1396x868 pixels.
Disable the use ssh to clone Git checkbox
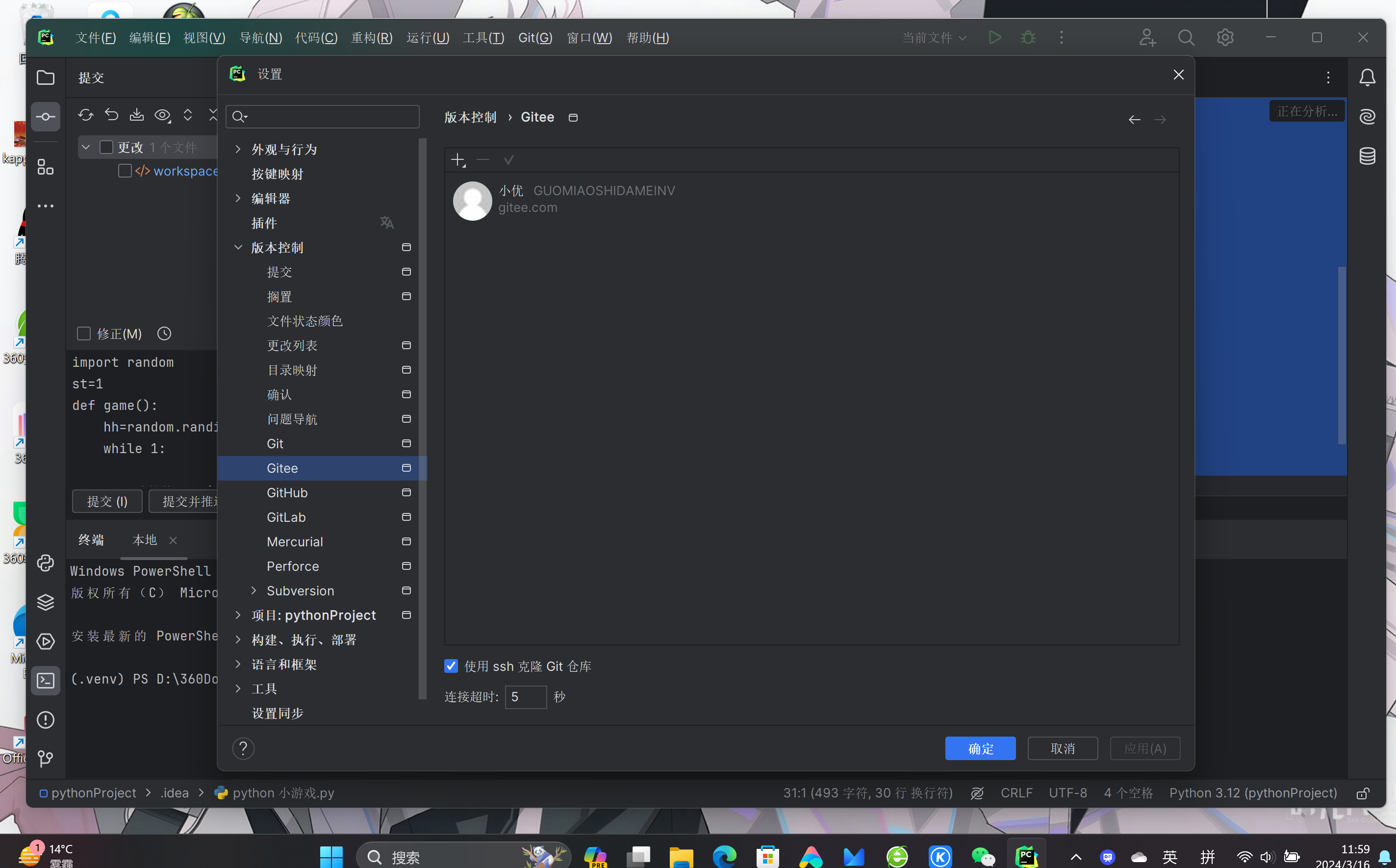point(451,666)
